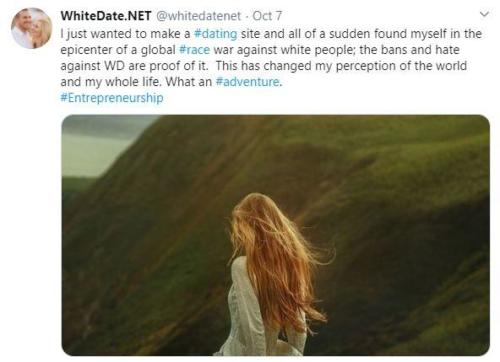This screenshot has height=362, width=500.
Task: Click the text 'epicenter of a global'
Action: click(x=118, y=50)
